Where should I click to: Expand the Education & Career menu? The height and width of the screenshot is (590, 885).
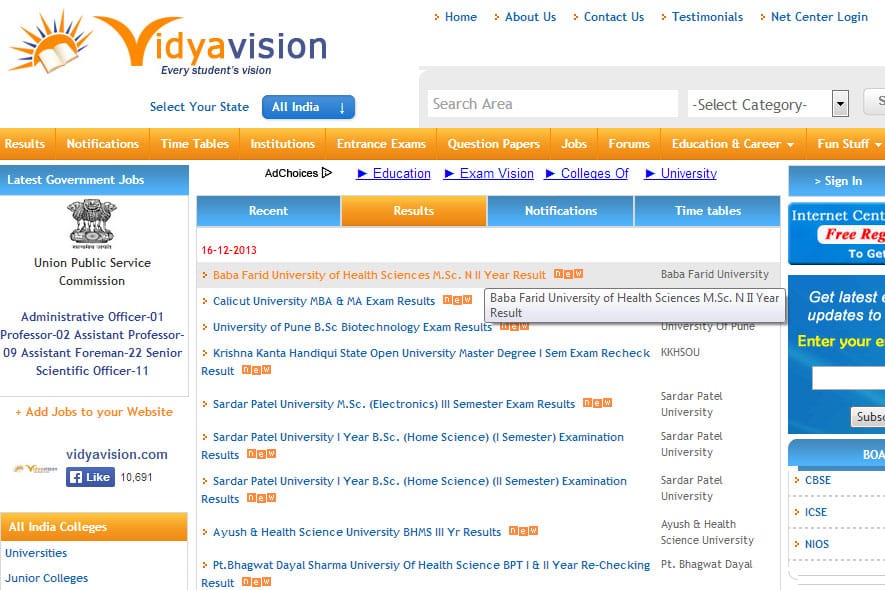coord(733,144)
